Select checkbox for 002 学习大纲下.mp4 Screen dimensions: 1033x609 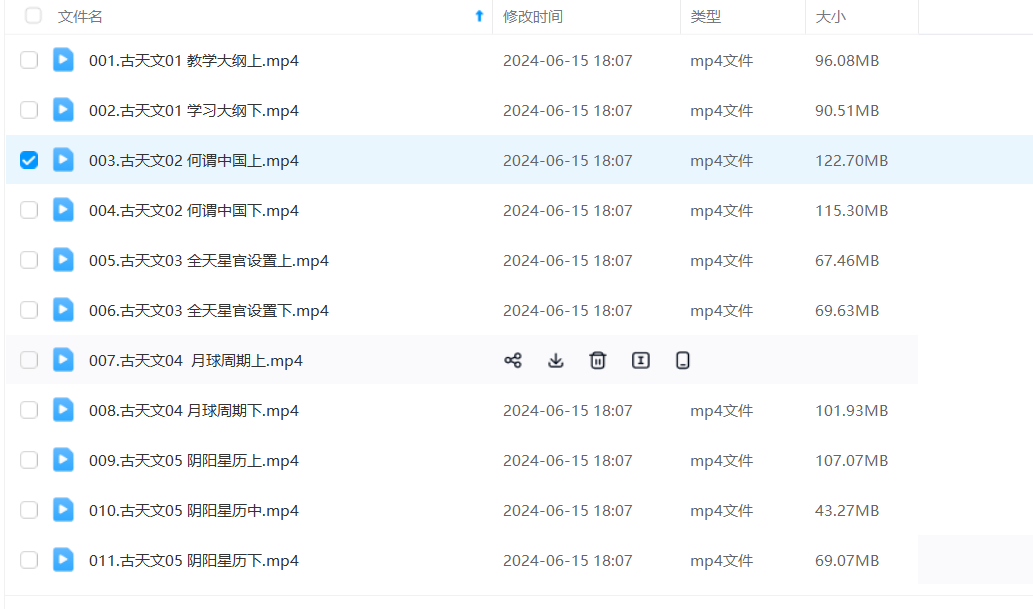29,110
